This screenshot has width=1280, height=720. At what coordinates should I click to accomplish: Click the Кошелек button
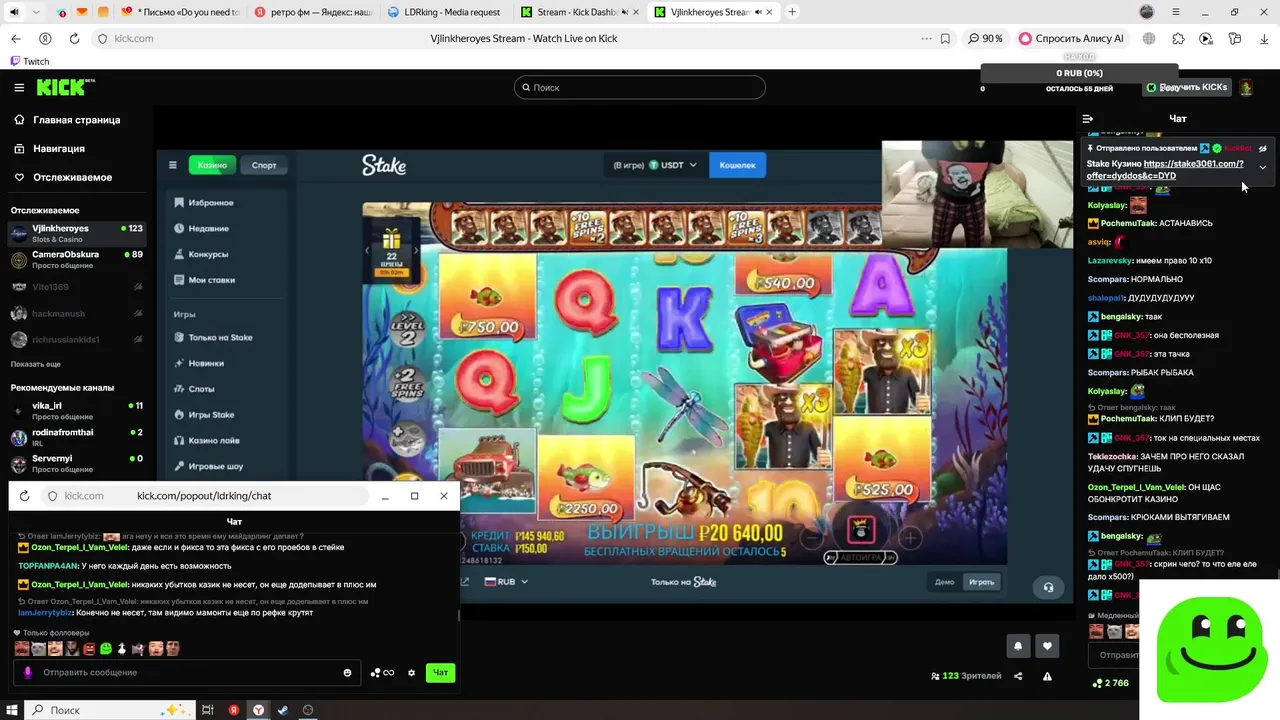738,165
